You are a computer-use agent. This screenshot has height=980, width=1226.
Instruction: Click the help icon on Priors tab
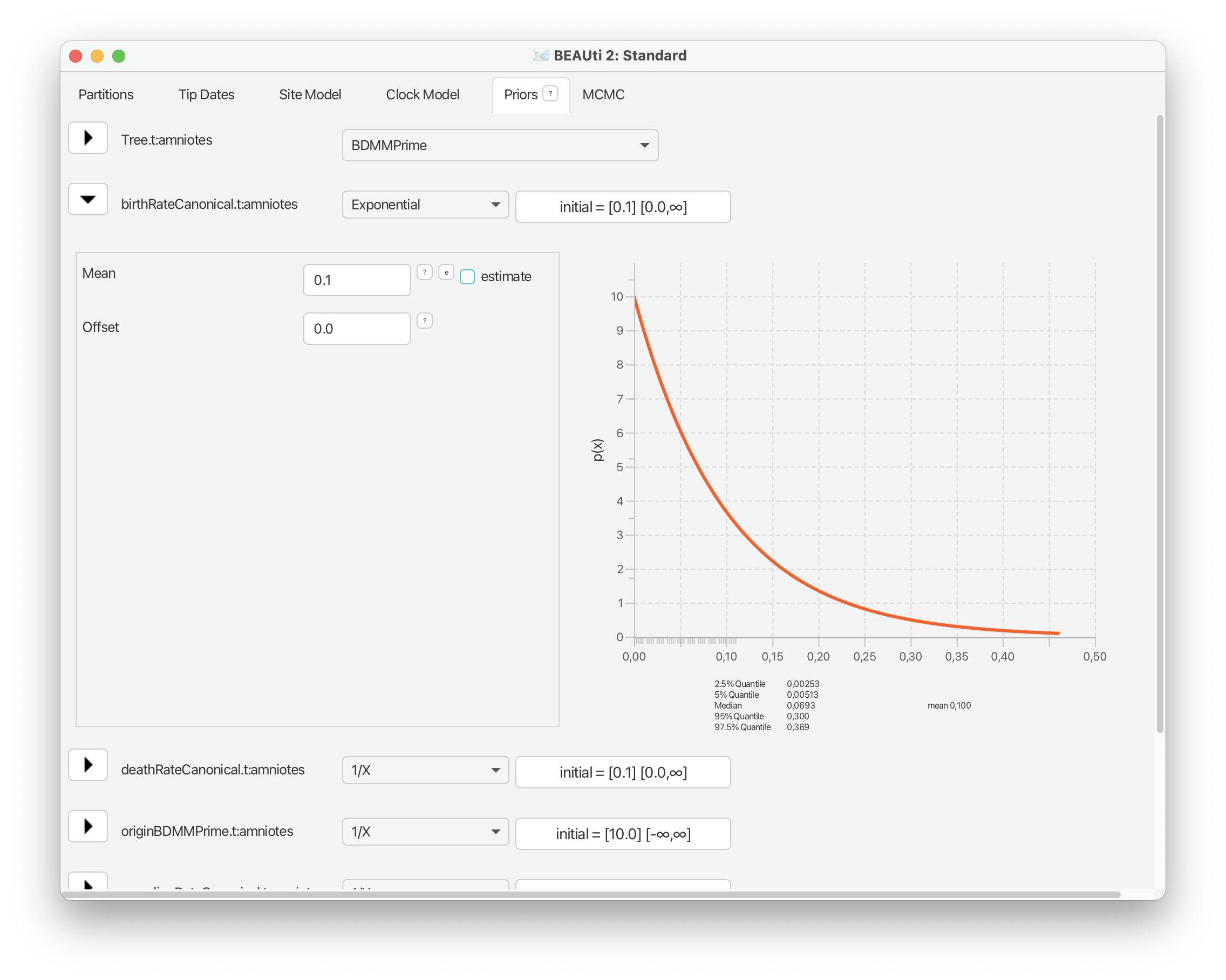pos(550,93)
